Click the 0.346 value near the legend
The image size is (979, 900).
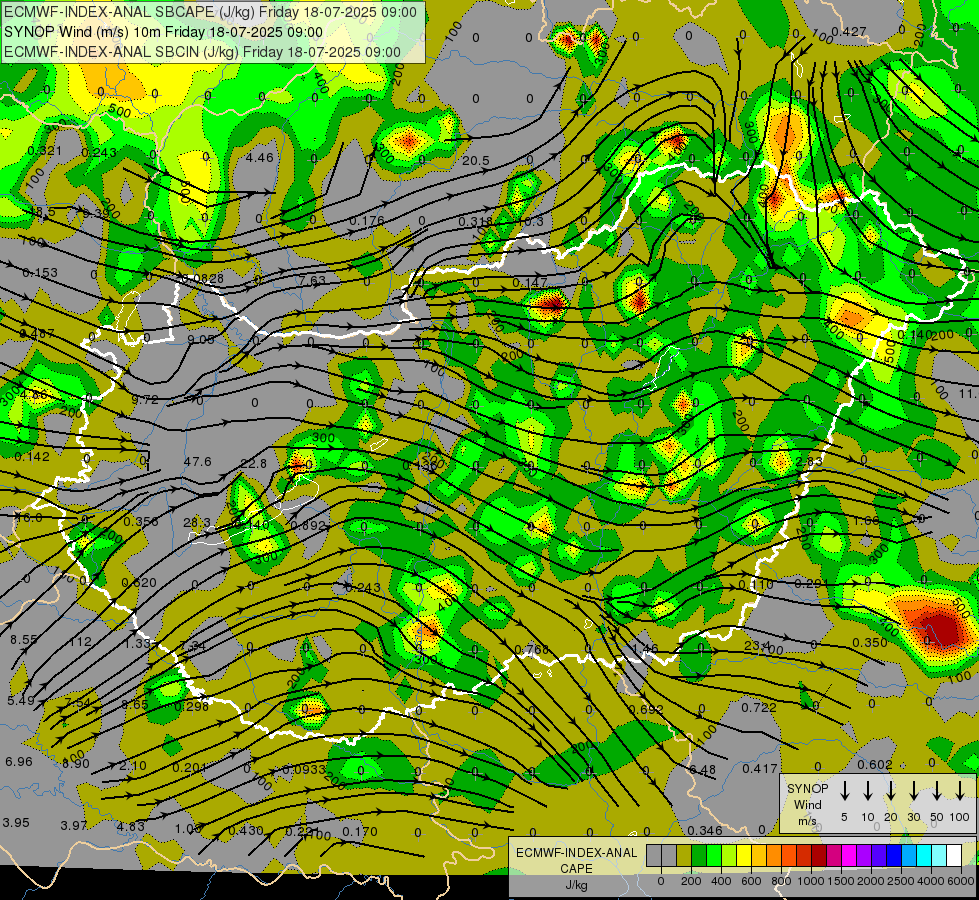click(x=705, y=830)
